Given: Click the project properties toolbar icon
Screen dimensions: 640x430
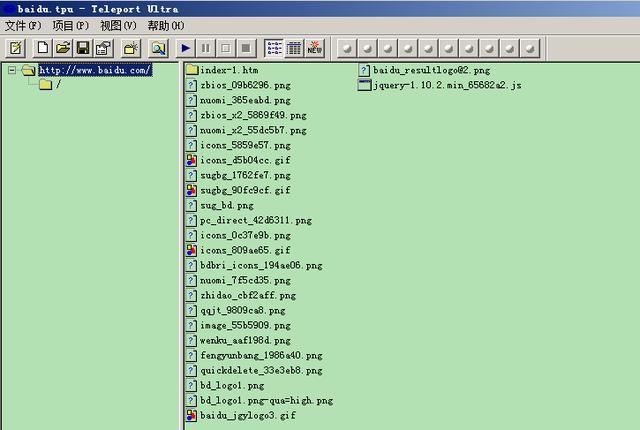Looking at the screenshot, I should [x=102, y=48].
